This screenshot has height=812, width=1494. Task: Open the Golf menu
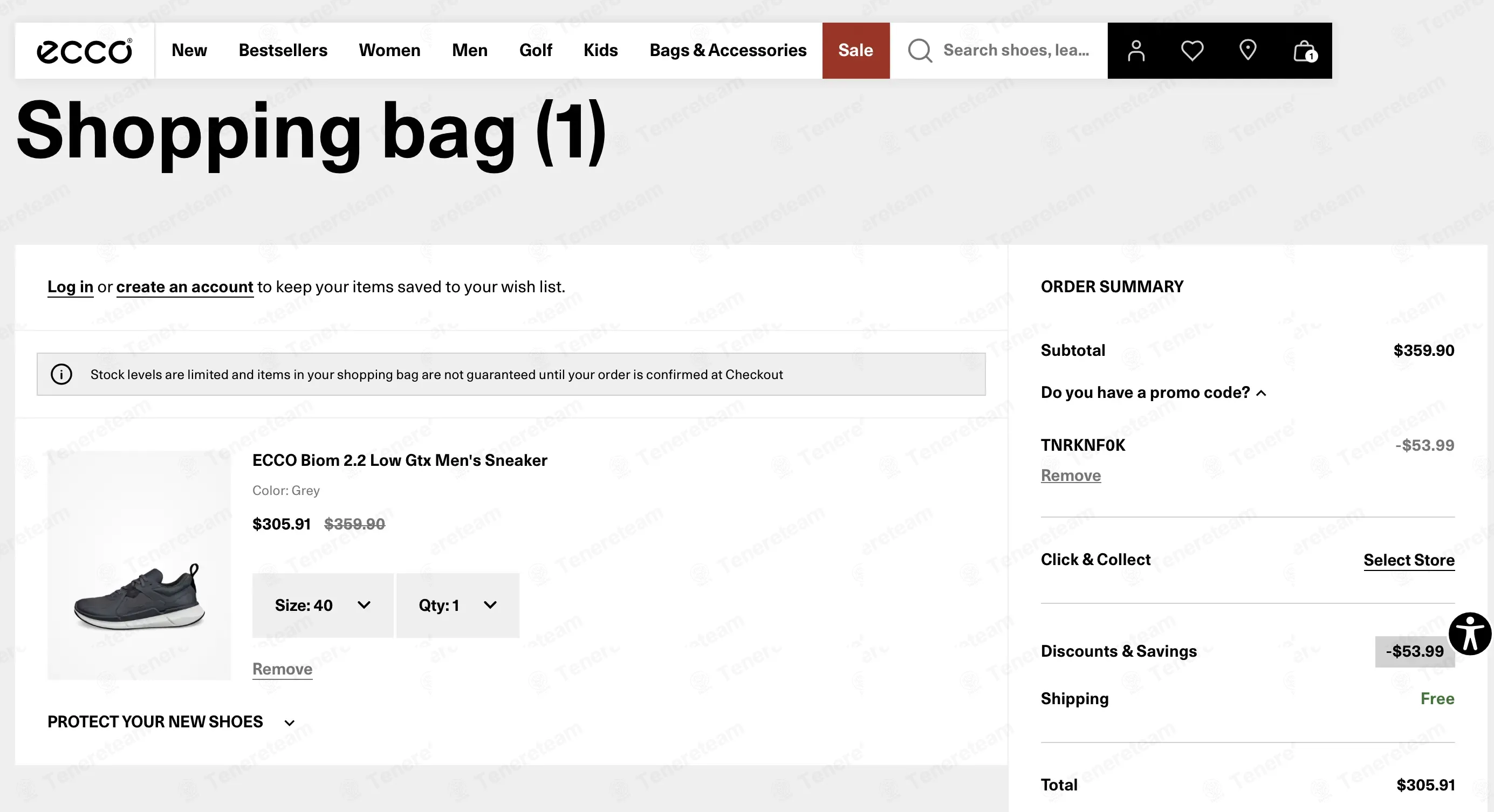[x=536, y=51]
